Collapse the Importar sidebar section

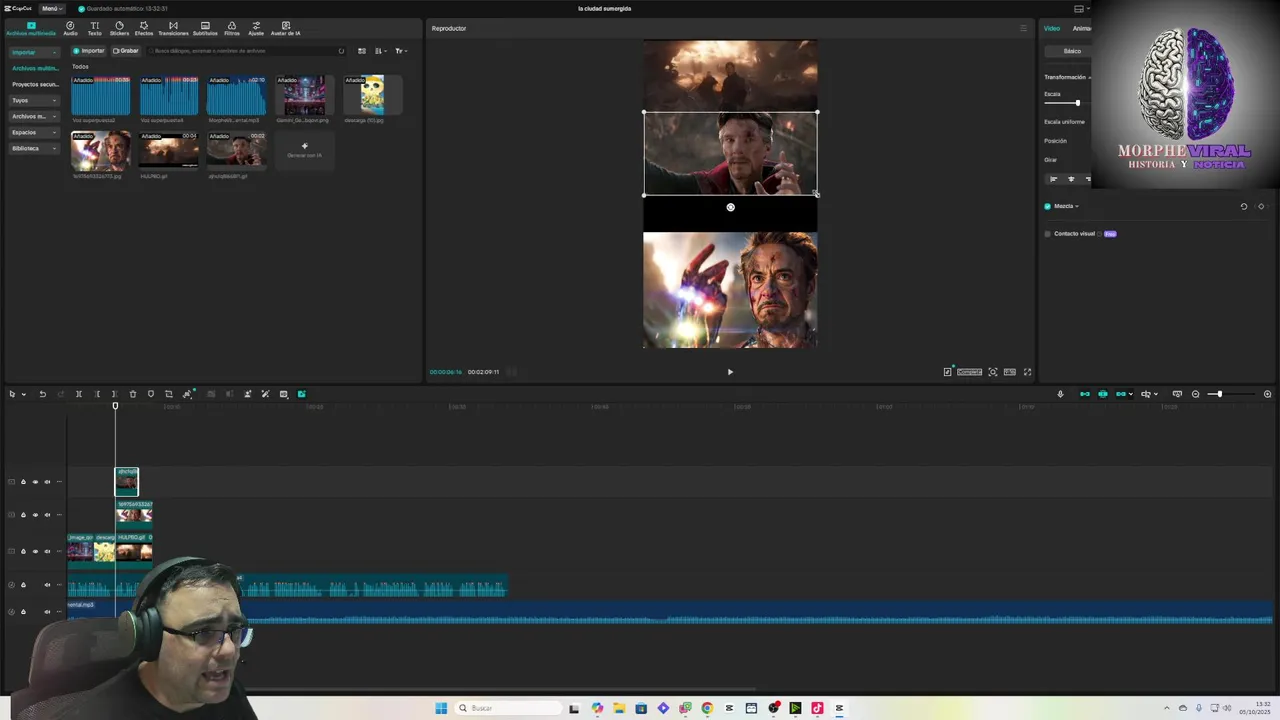(x=34, y=52)
